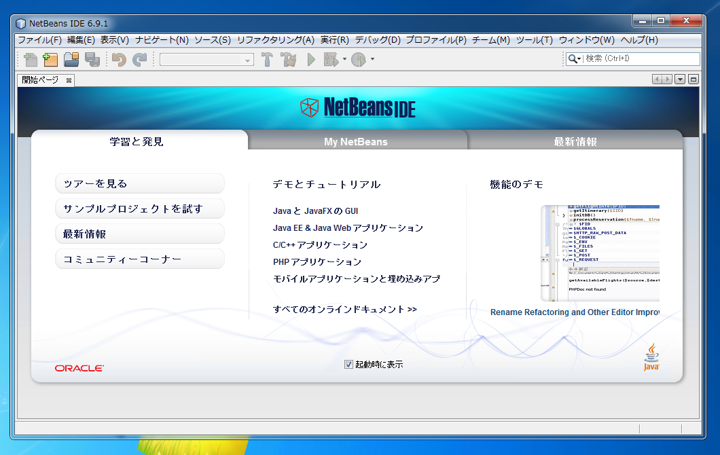This screenshot has height=455, width=720.
Task: Click the Java logo
Action: coord(651,357)
